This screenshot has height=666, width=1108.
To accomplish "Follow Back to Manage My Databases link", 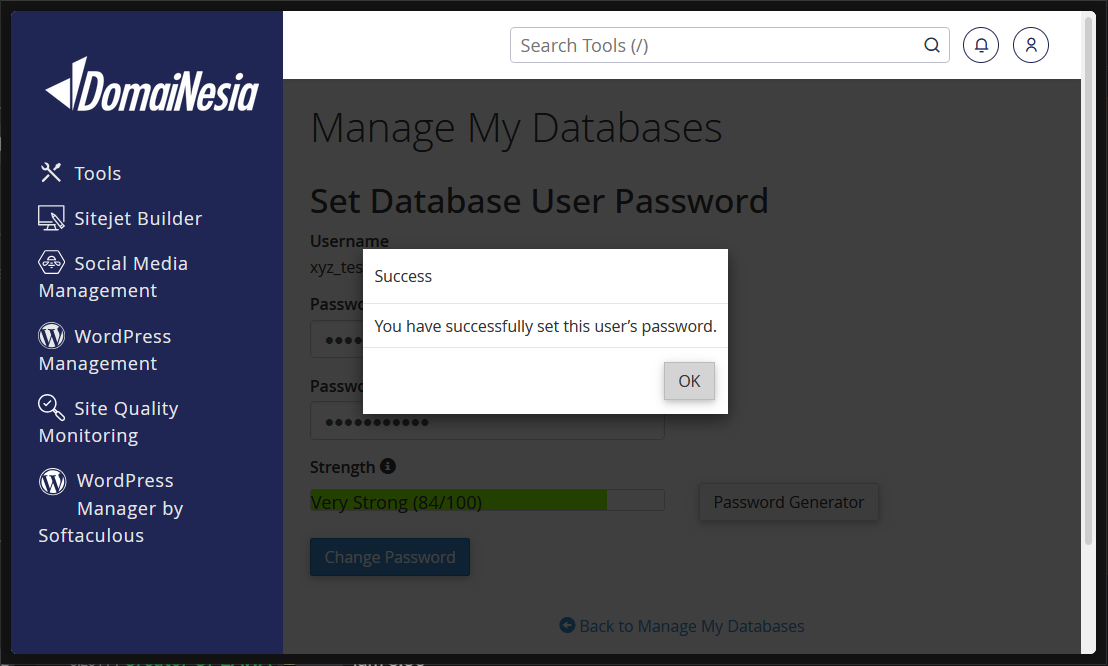I will 681,626.
